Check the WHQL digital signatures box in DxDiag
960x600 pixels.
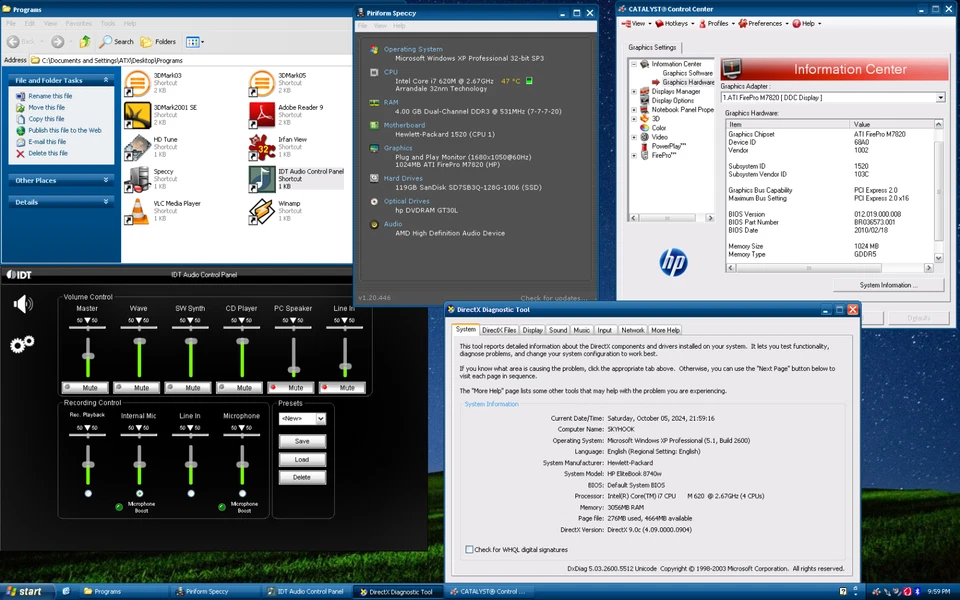click(469, 549)
